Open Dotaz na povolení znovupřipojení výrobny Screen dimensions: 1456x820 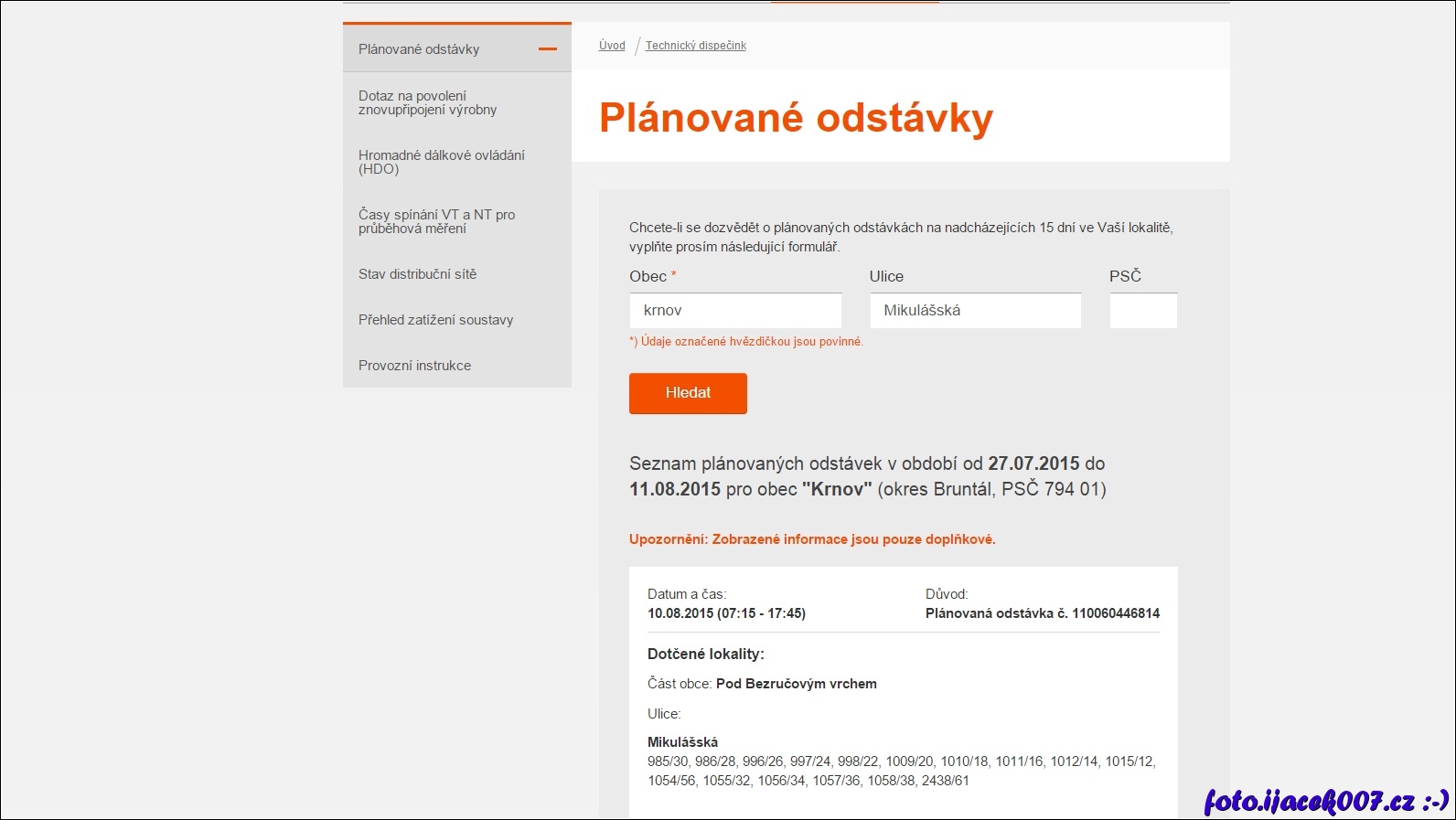[427, 102]
